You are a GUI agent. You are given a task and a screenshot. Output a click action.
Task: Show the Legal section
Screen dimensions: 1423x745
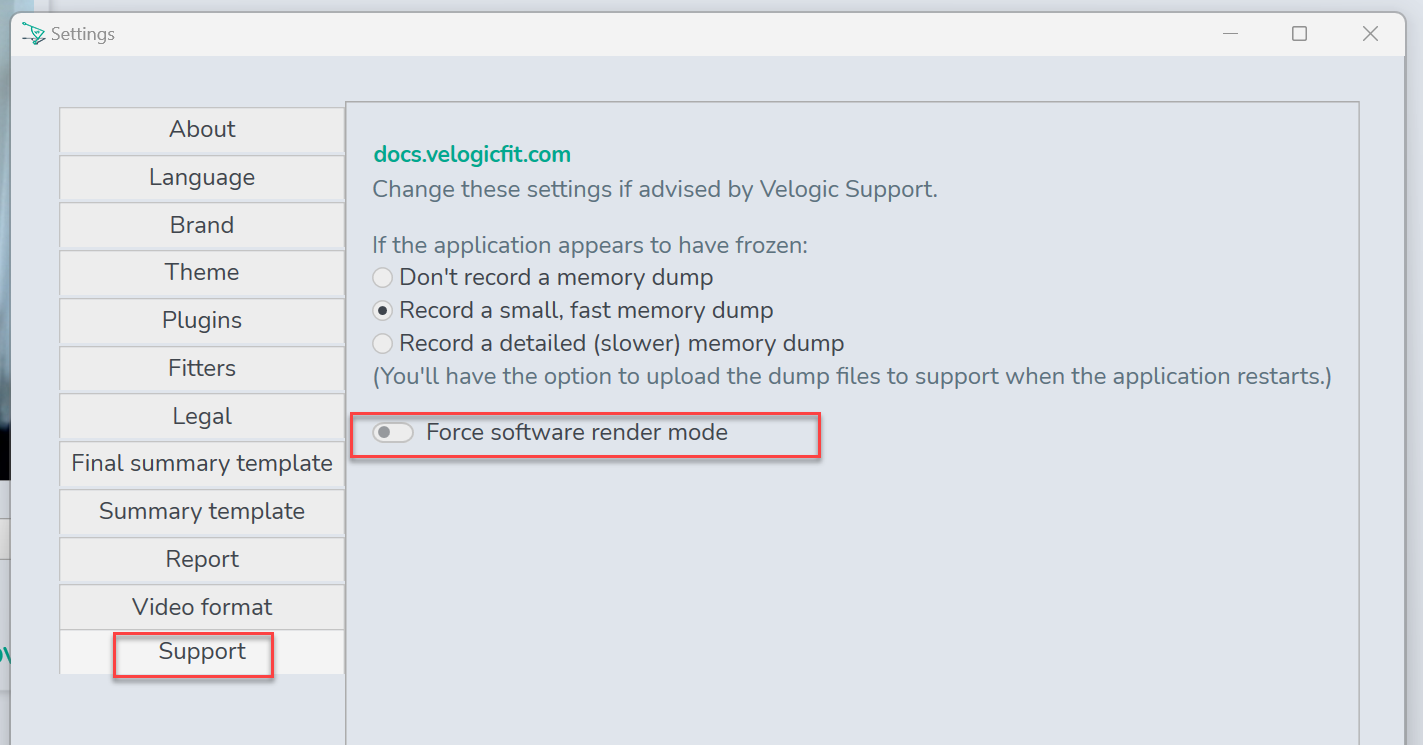click(x=202, y=416)
